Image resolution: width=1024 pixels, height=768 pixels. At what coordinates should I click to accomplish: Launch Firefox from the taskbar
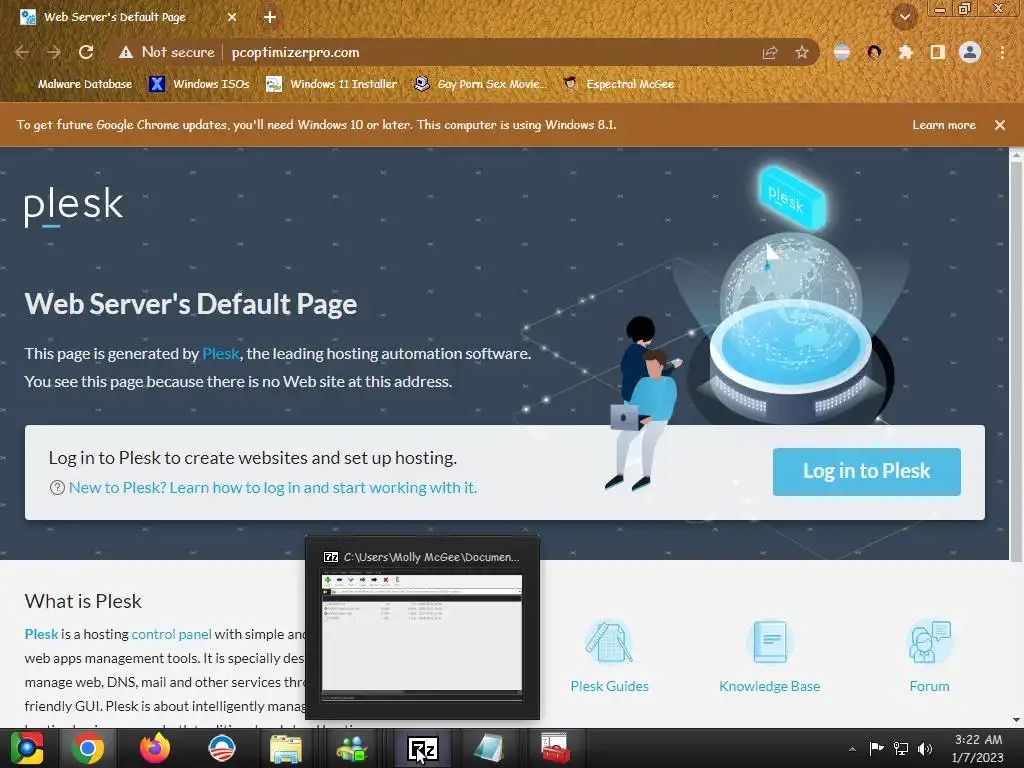[155, 748]
